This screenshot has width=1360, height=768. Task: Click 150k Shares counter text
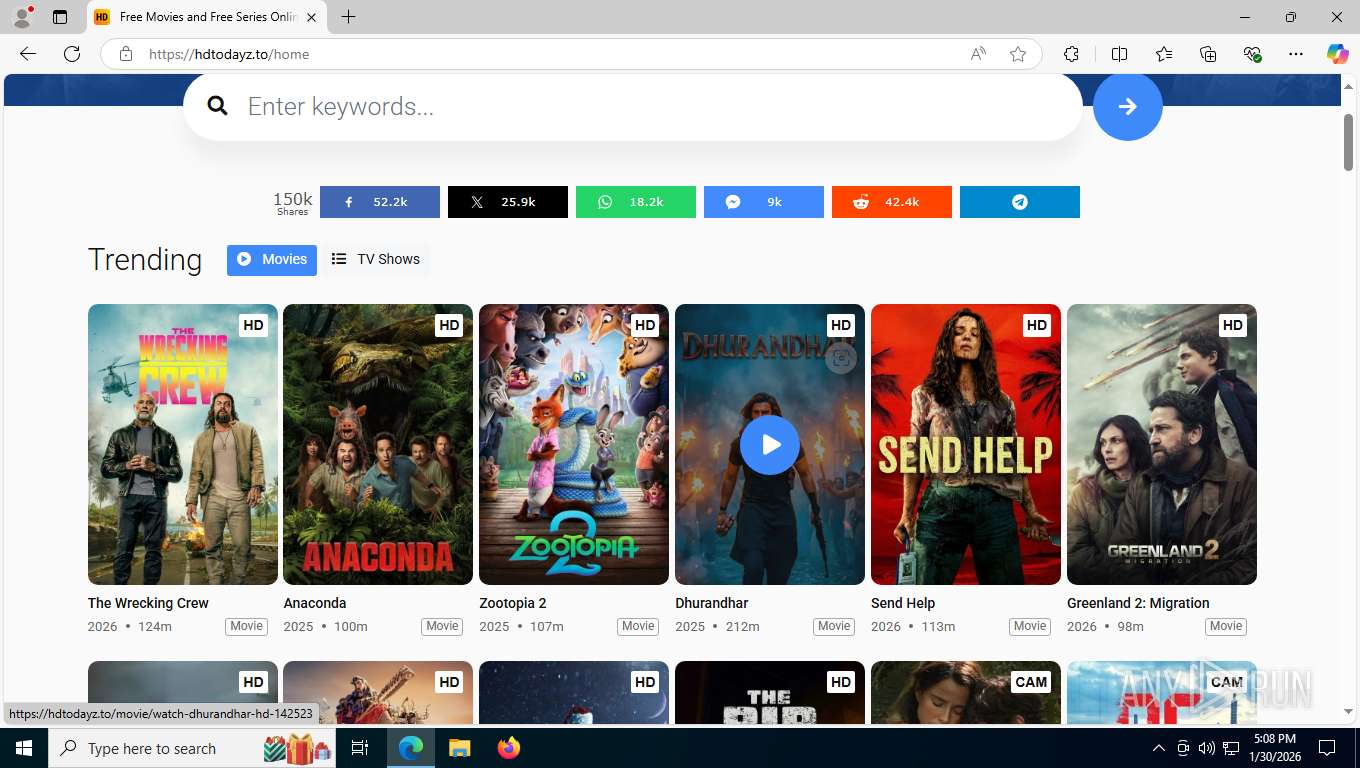(293, 203)
